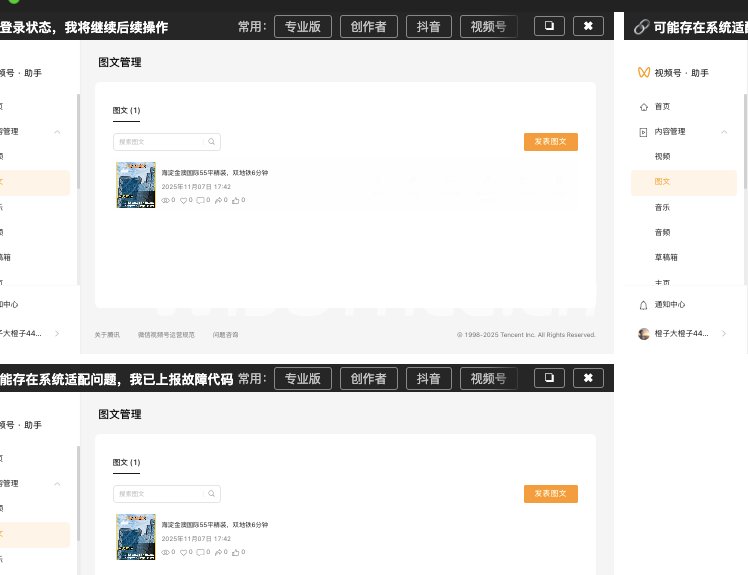748x575 pixels.
Task: Click the post date 2025年11月07日 17:42 in the upper window
Action: (196, 187)
